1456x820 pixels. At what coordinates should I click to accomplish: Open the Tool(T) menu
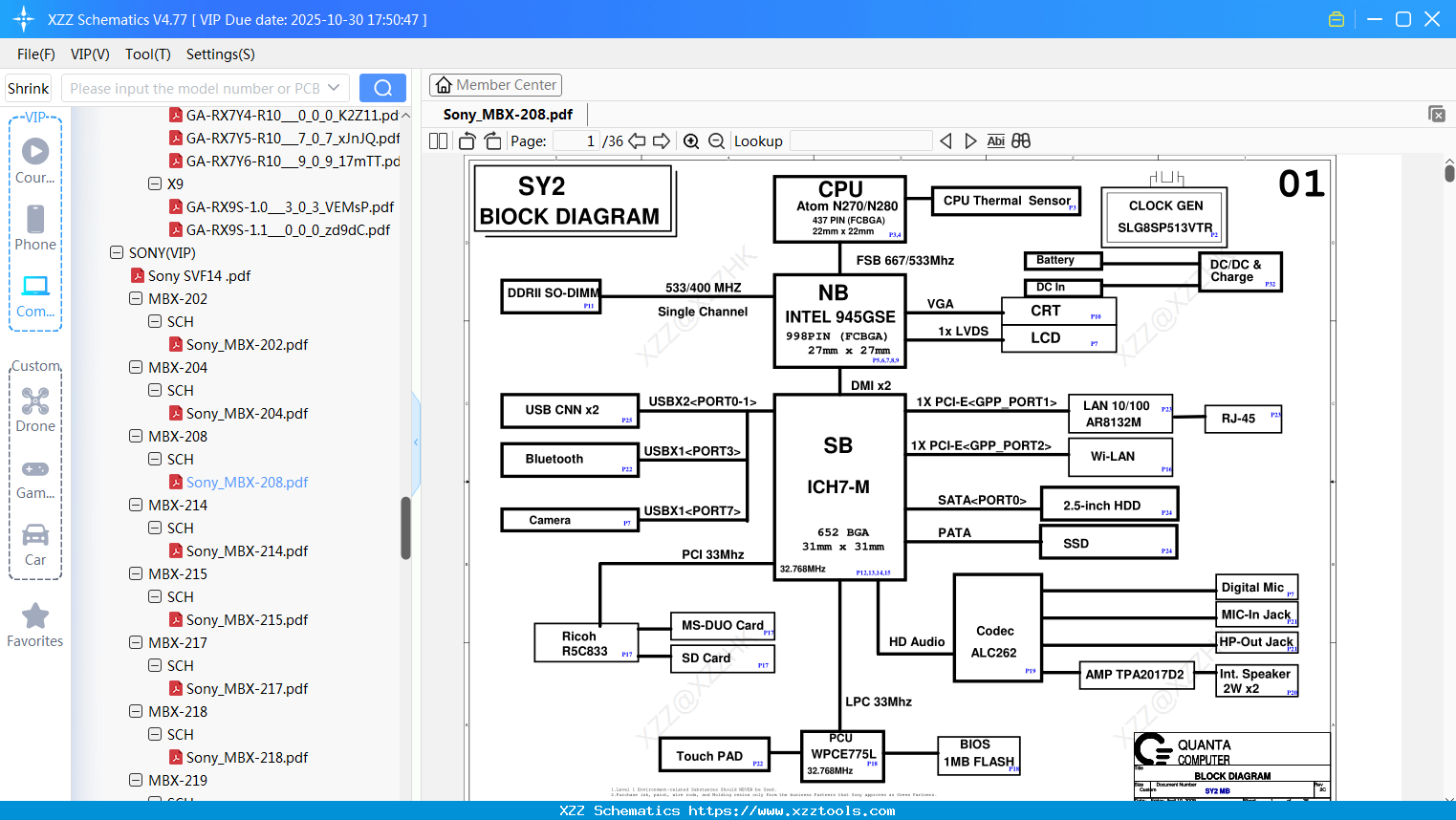(x=148, y=54)
